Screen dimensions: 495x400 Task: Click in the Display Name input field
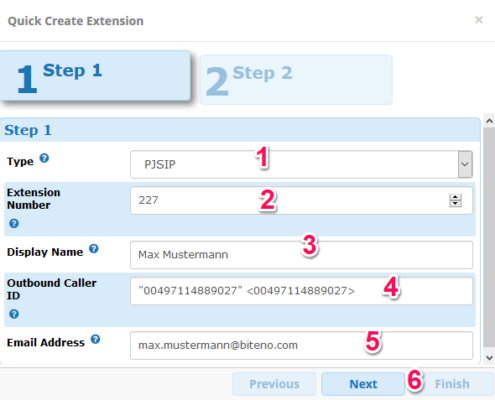point(301,255)
